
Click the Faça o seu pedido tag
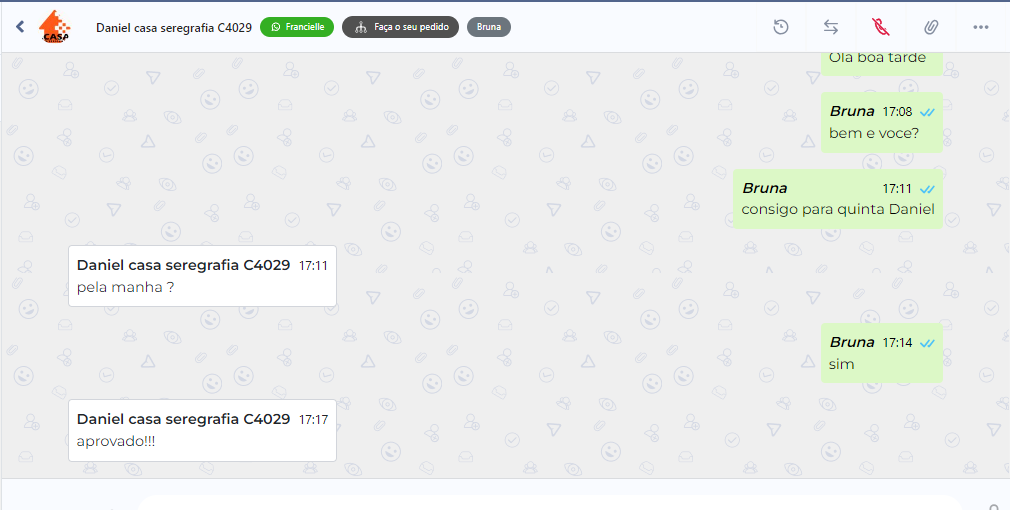coord(400,27)
